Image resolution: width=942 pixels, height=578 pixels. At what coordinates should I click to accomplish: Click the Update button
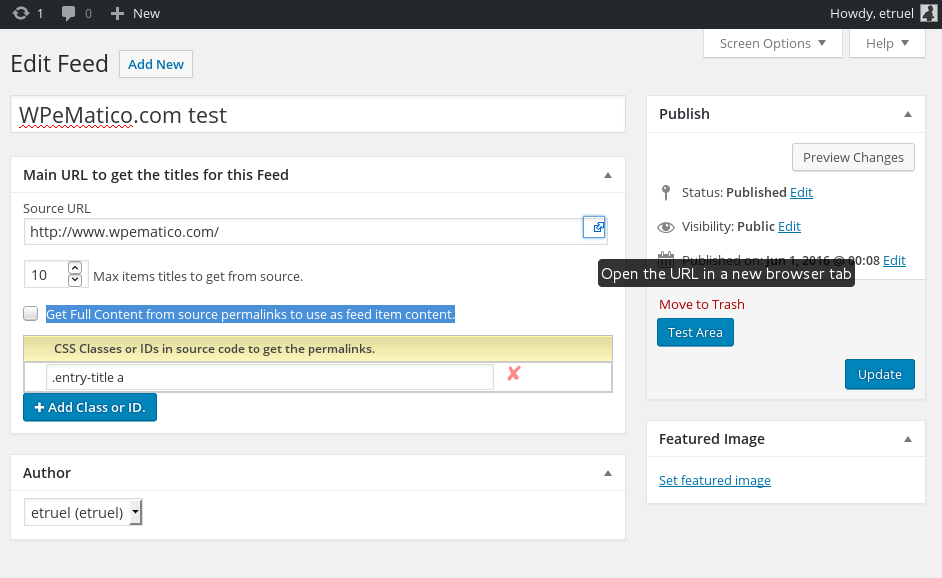[x=879, y=374]
